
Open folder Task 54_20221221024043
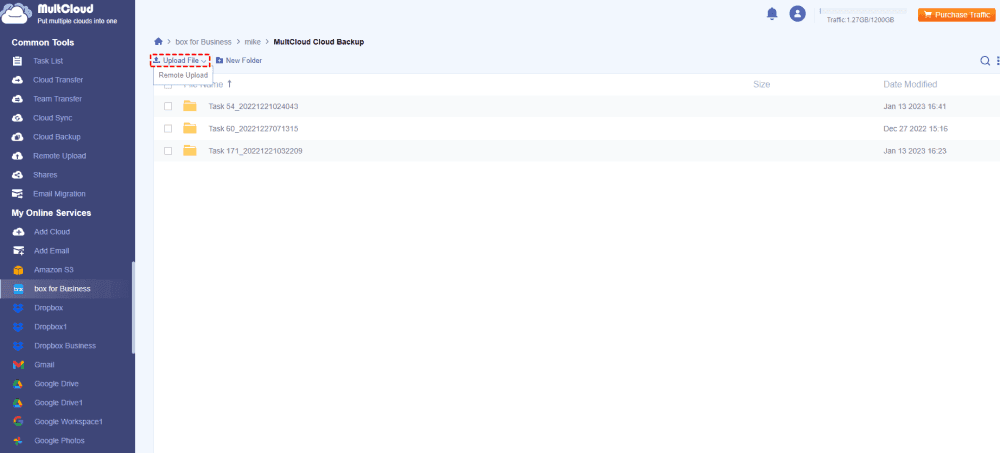click(253, 107)
